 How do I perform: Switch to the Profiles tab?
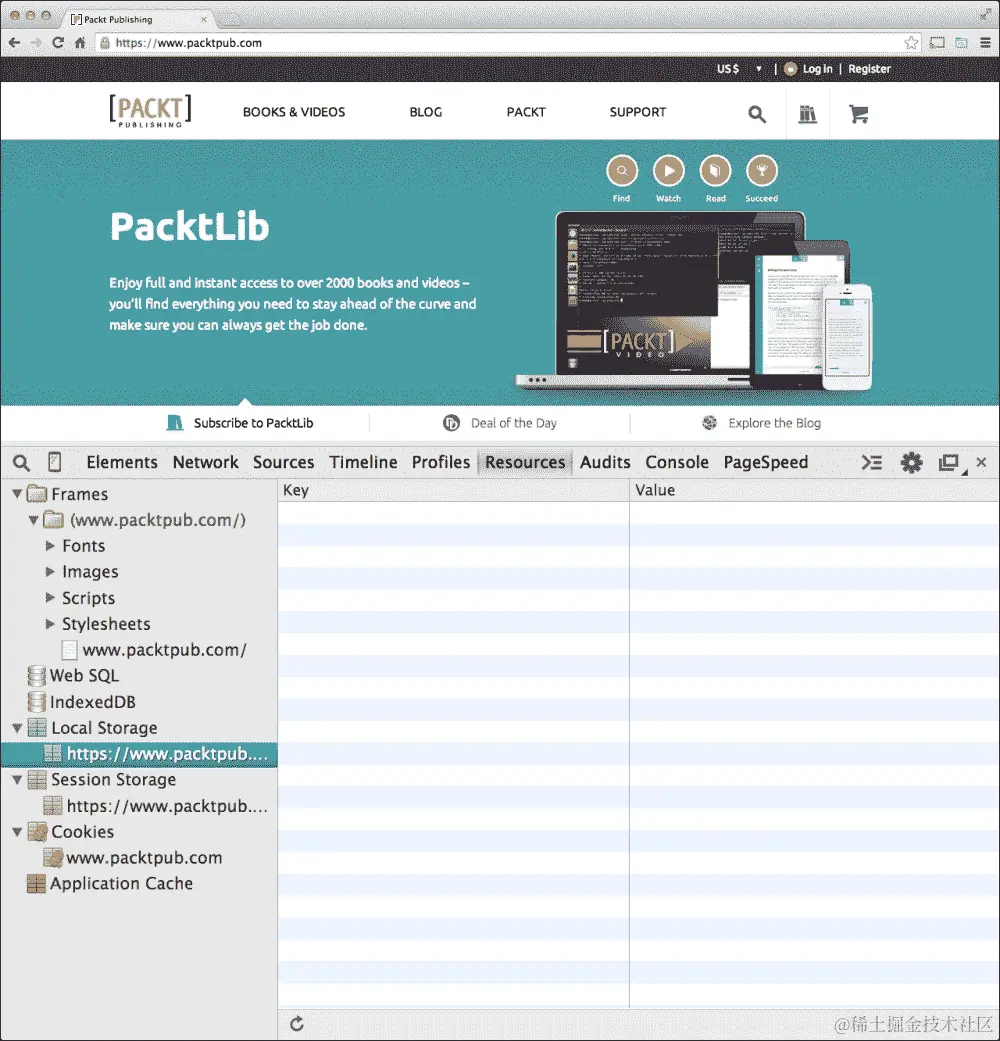(441, 462)
